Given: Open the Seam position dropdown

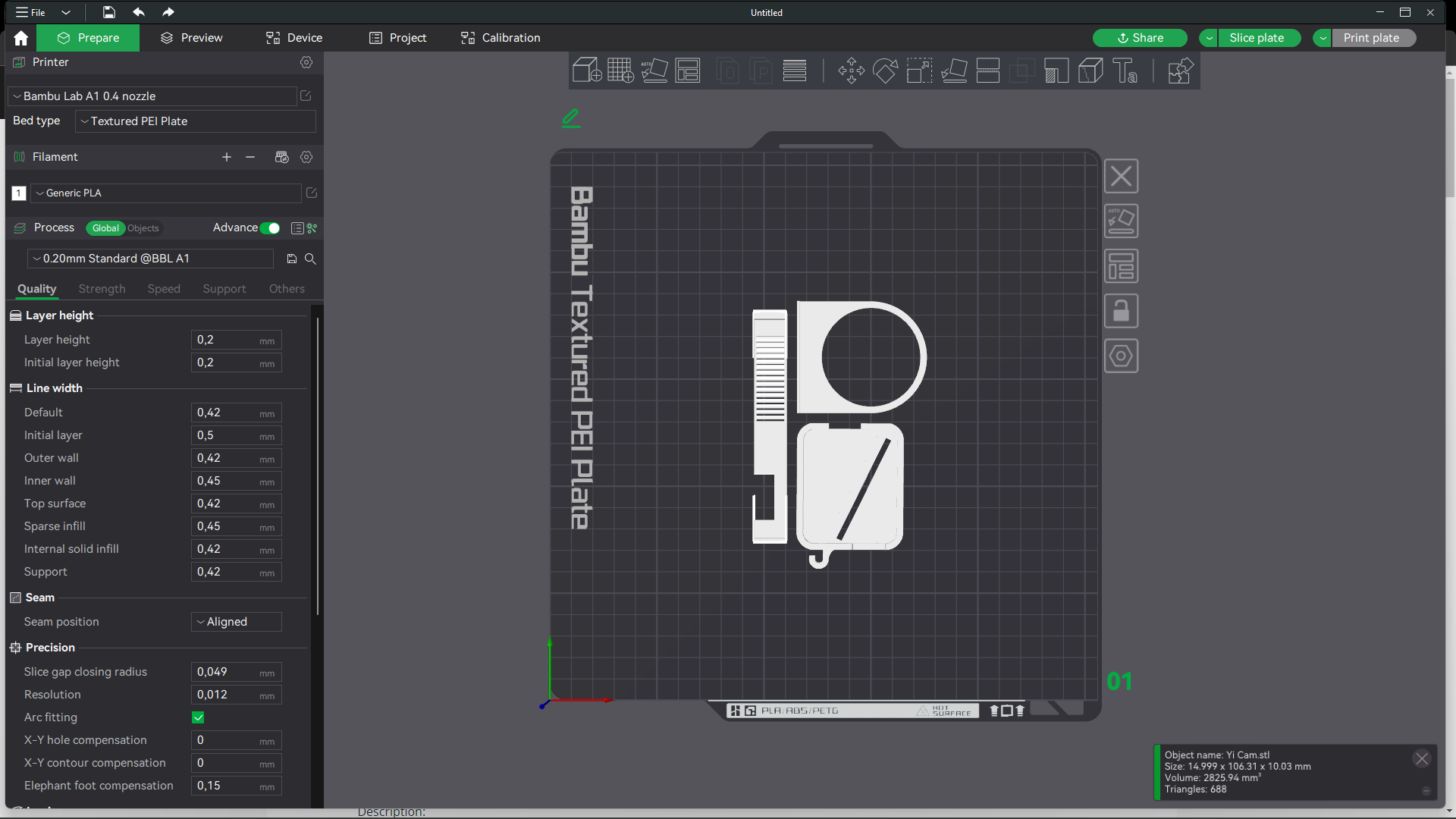Looking at the screenshot, I should pos(237,622).
